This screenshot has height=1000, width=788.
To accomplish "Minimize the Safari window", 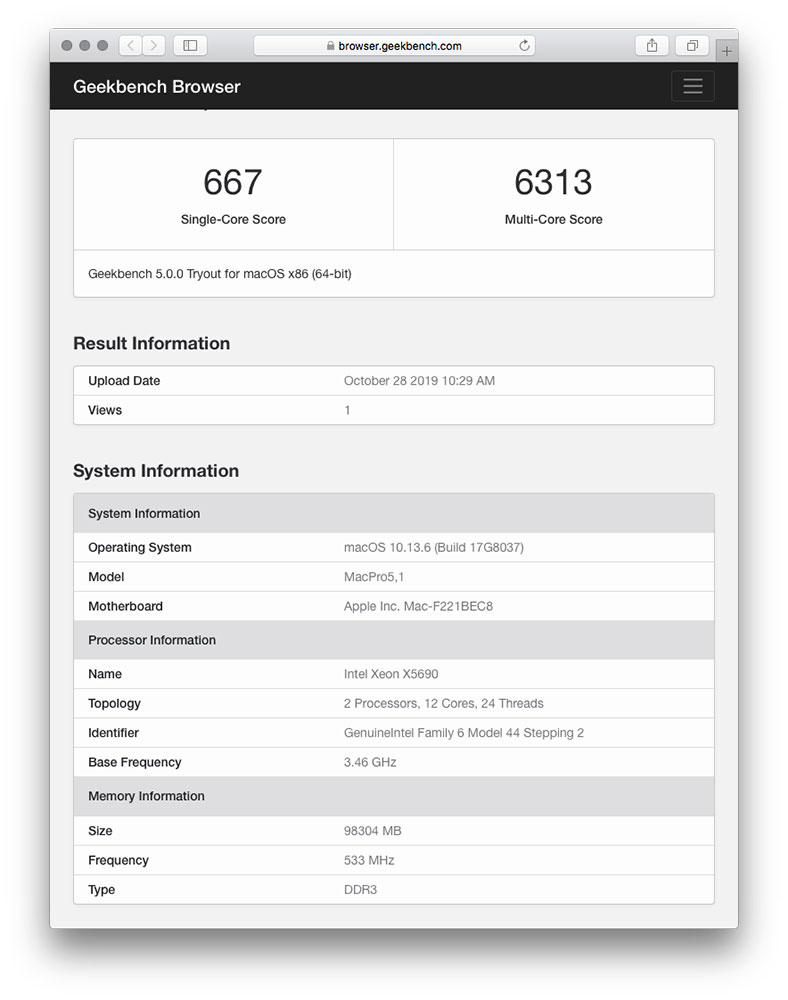I will coord(85,46).
